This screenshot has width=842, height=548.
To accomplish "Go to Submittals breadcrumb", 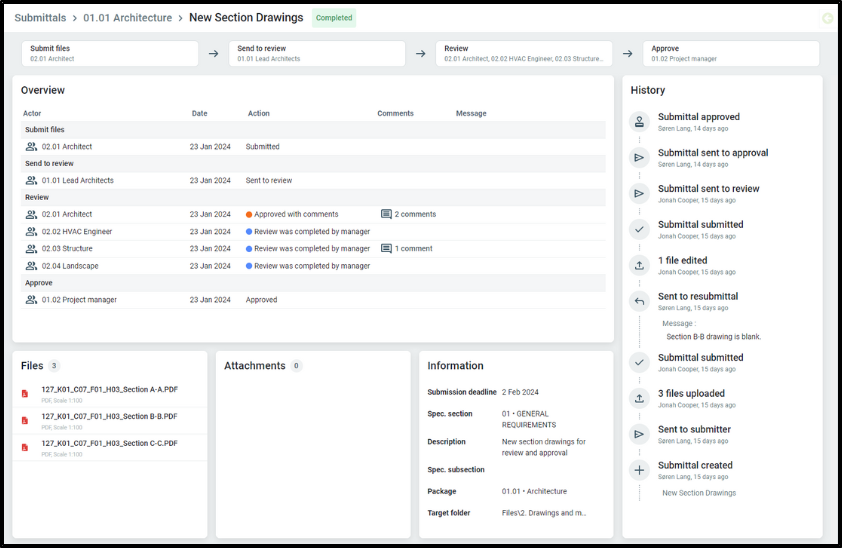I will [x=40, y=18].
